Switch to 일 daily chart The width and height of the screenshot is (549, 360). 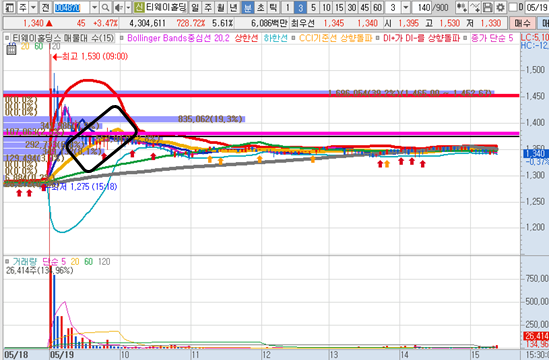click(x=195, y=7)
